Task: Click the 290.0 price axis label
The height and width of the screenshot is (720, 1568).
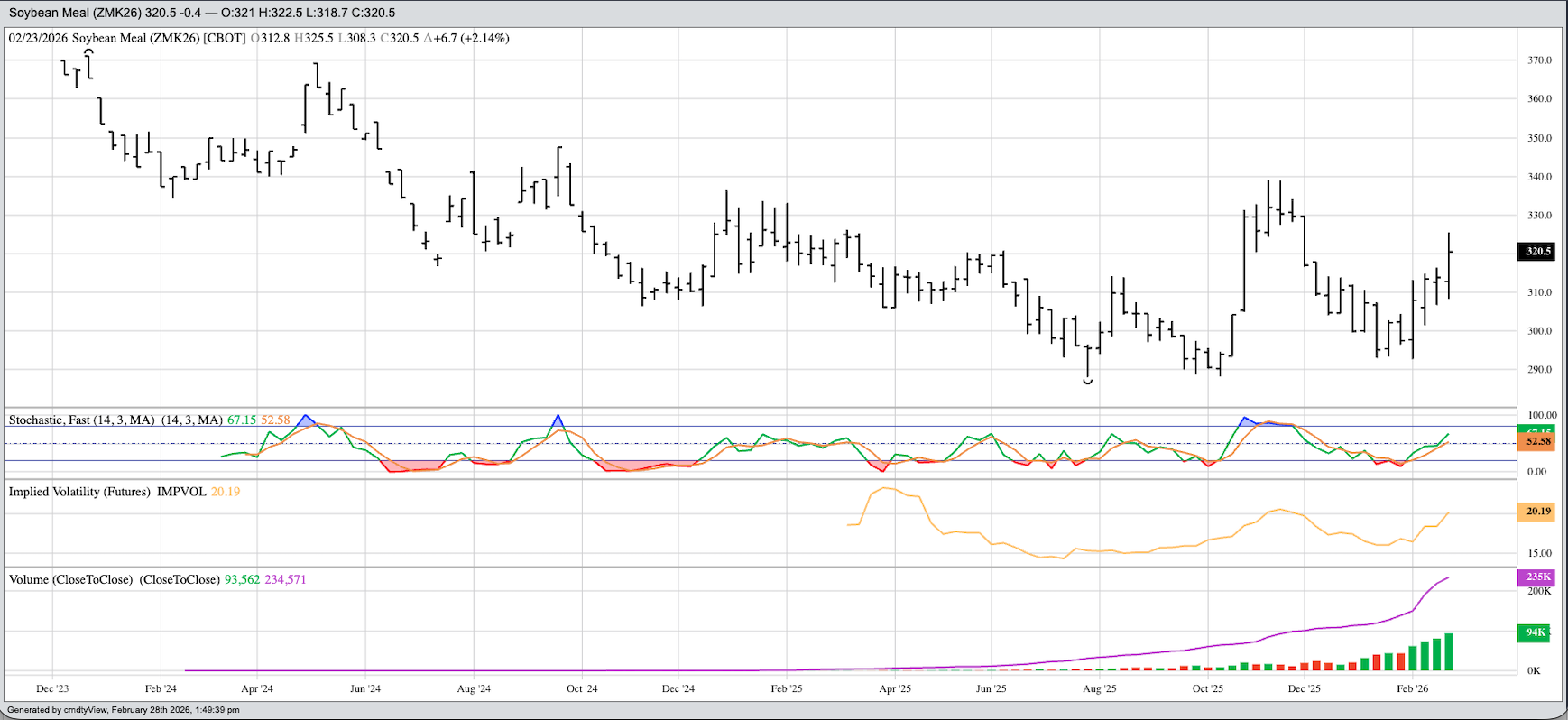Action: tap(1539, 370)
